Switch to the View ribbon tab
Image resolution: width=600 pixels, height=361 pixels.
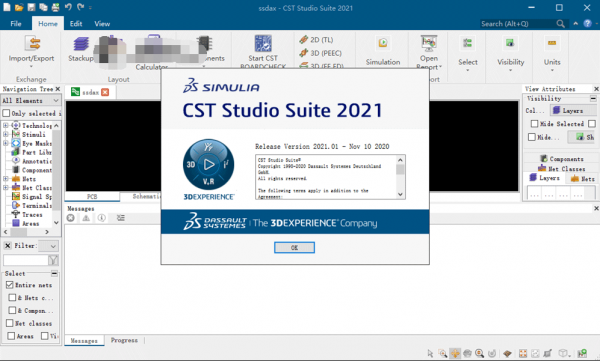(102, 24)
